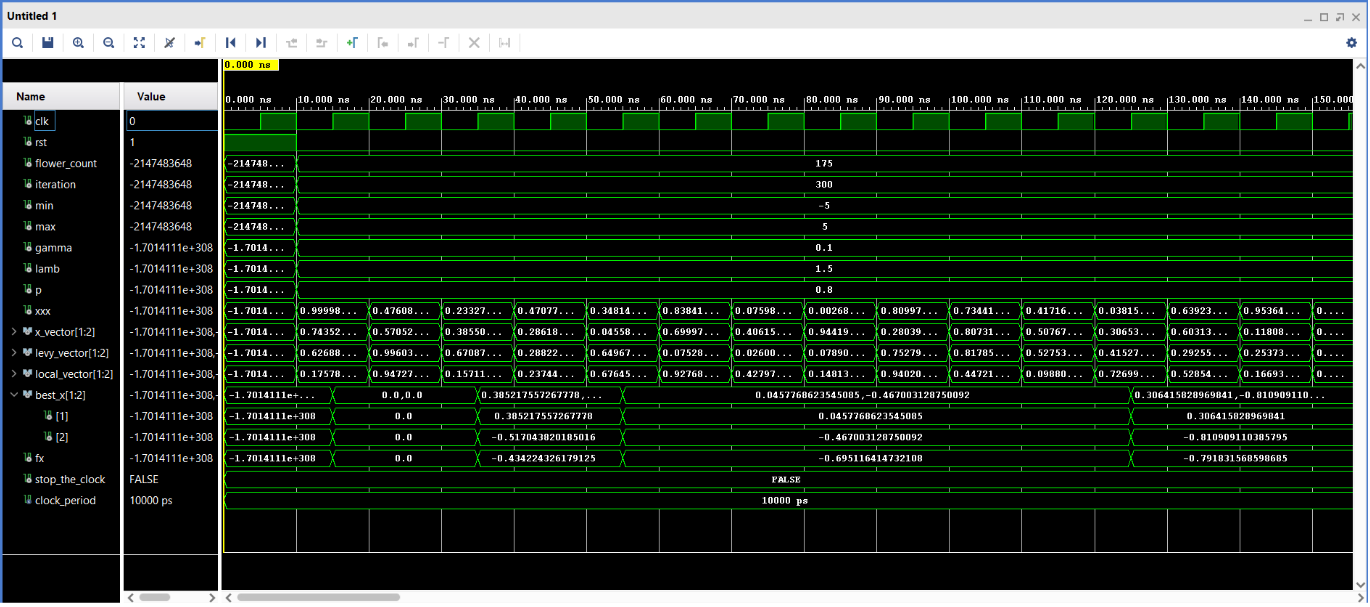Expand the x_vector[1:2] signal
The image size is (1370, 607).
click(x=14, y=331)
